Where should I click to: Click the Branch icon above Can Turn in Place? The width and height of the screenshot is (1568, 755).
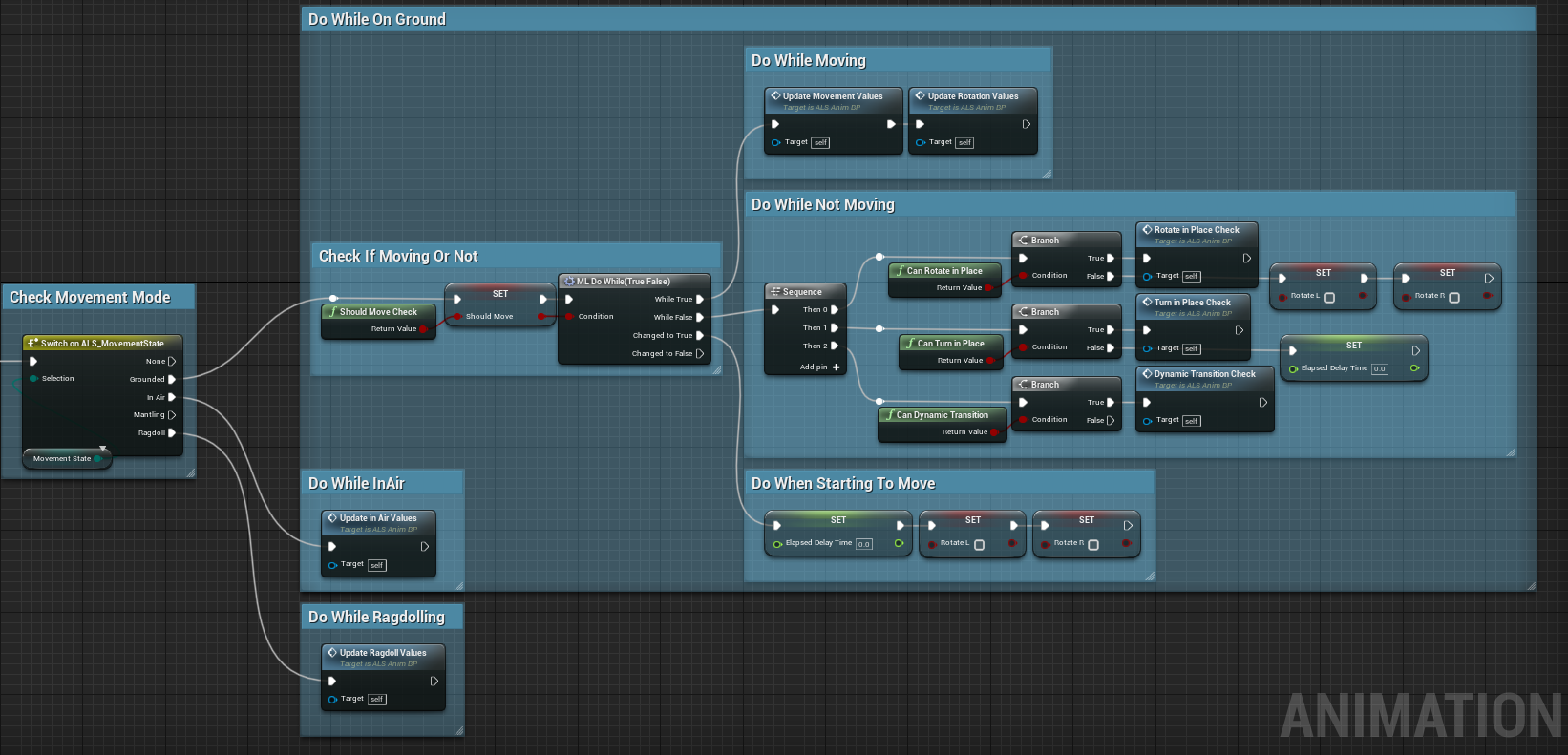click(1023, 312)
